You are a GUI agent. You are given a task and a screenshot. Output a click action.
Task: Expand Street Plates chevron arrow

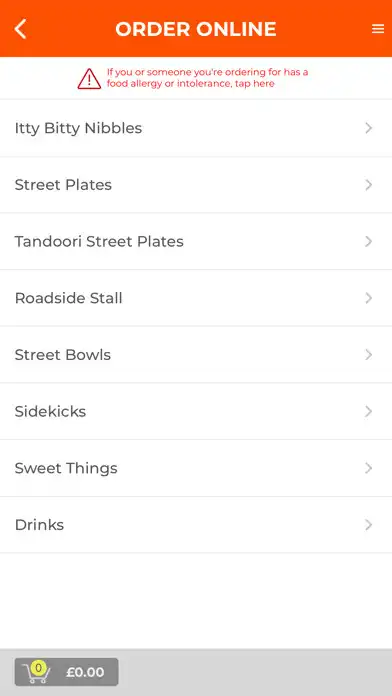[x=368, y=185]
